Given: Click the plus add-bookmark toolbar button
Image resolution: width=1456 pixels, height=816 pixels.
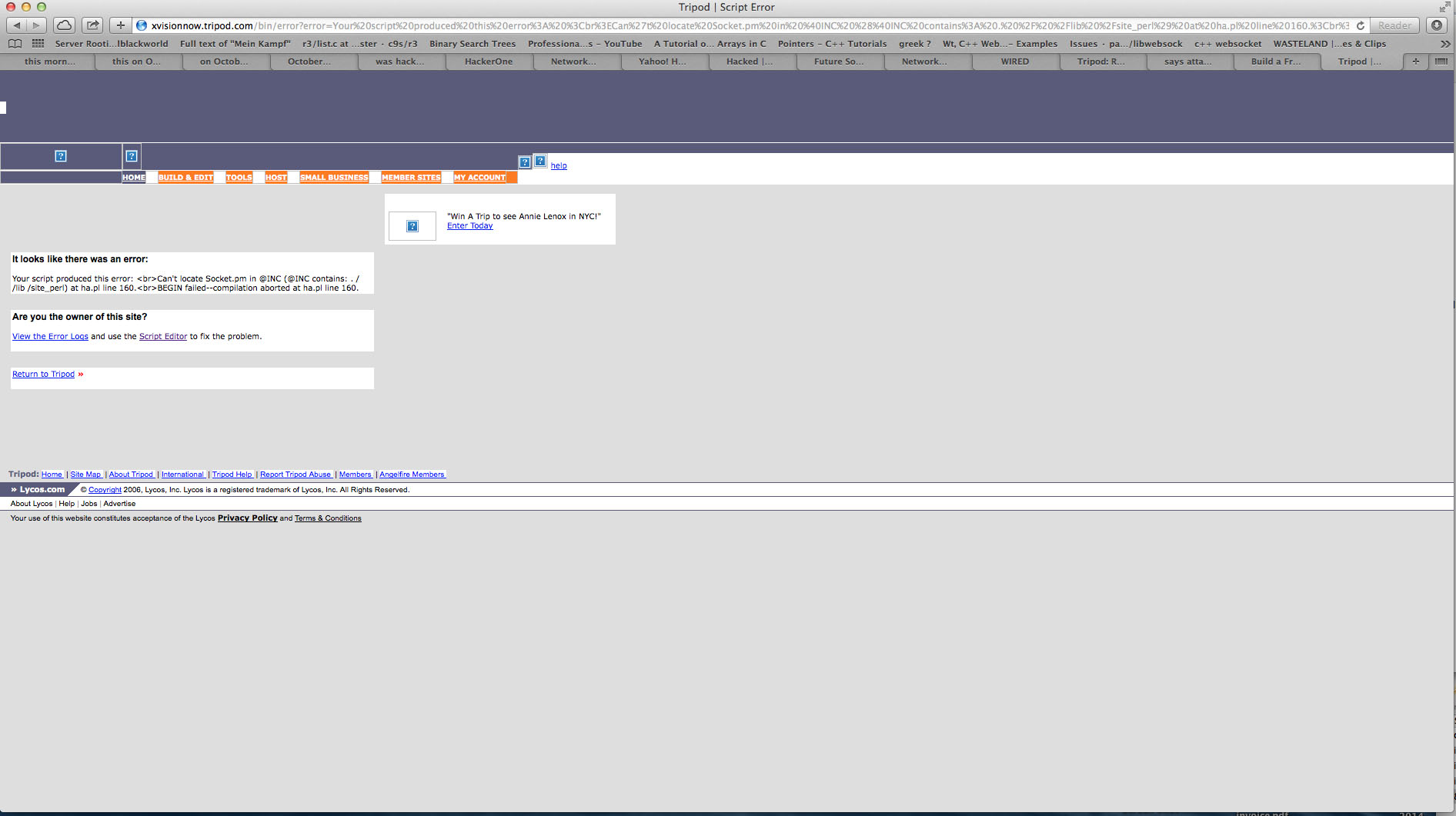Looking at the screenshot, I should click(120, 25).
